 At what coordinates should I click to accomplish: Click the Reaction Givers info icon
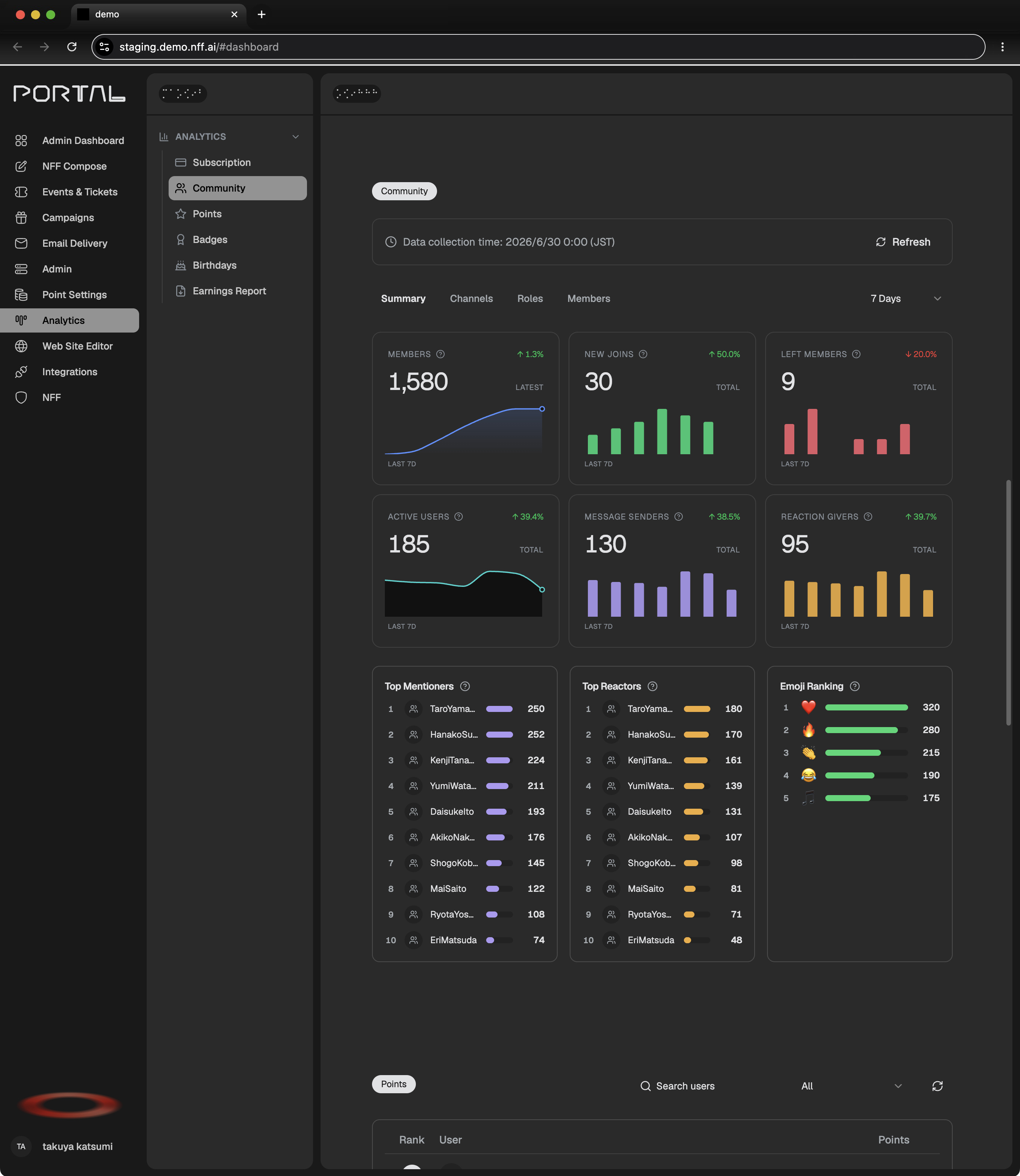click(x=868, y=517)
